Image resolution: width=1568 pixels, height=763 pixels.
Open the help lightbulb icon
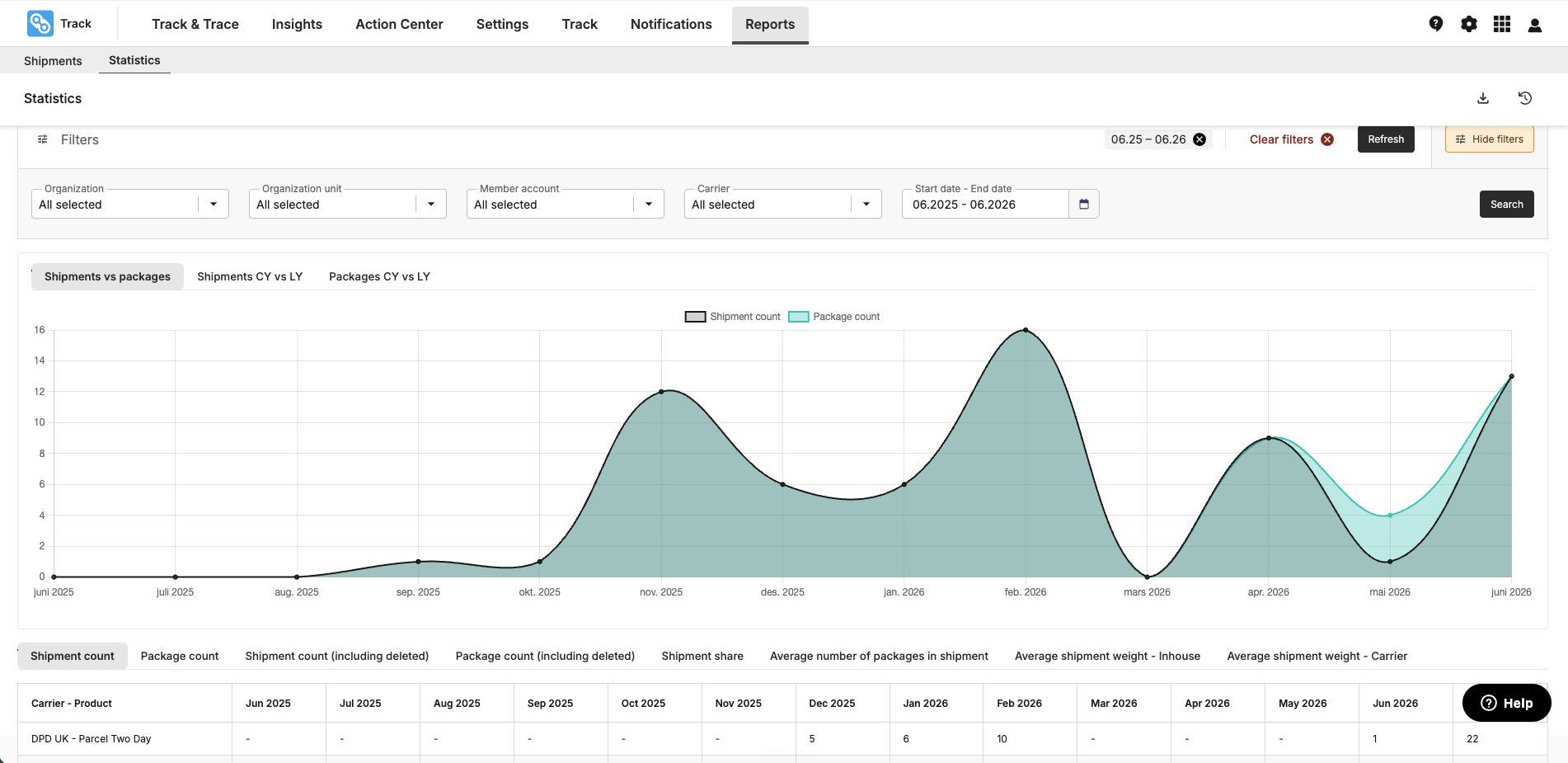[x=1436, y=24]
